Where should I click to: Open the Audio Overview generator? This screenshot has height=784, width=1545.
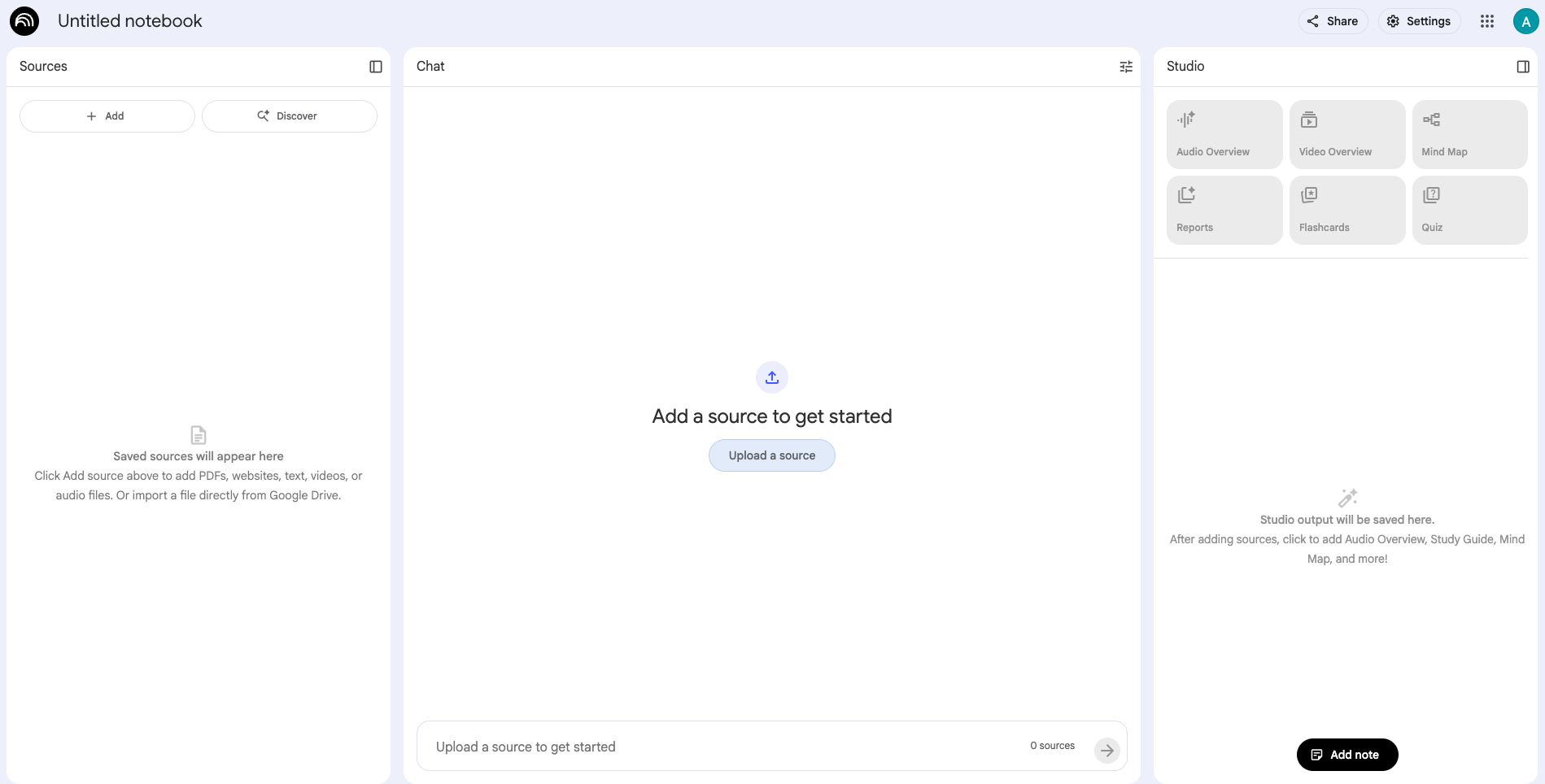[1224, 134]
